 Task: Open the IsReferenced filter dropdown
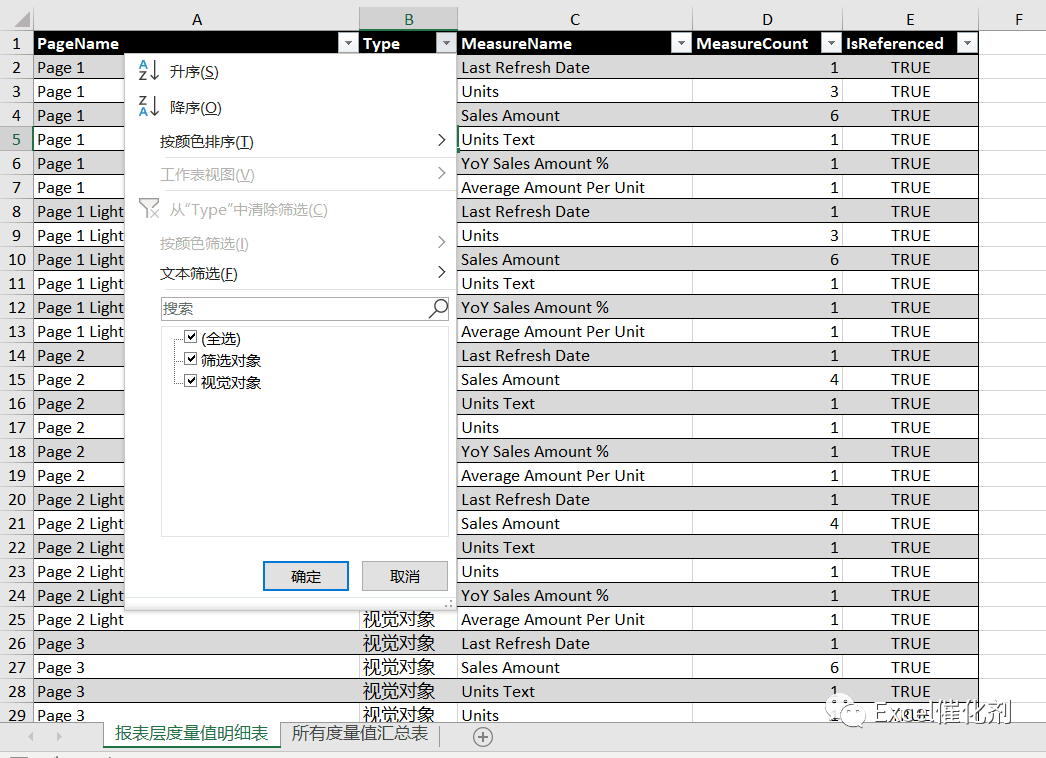967,43
